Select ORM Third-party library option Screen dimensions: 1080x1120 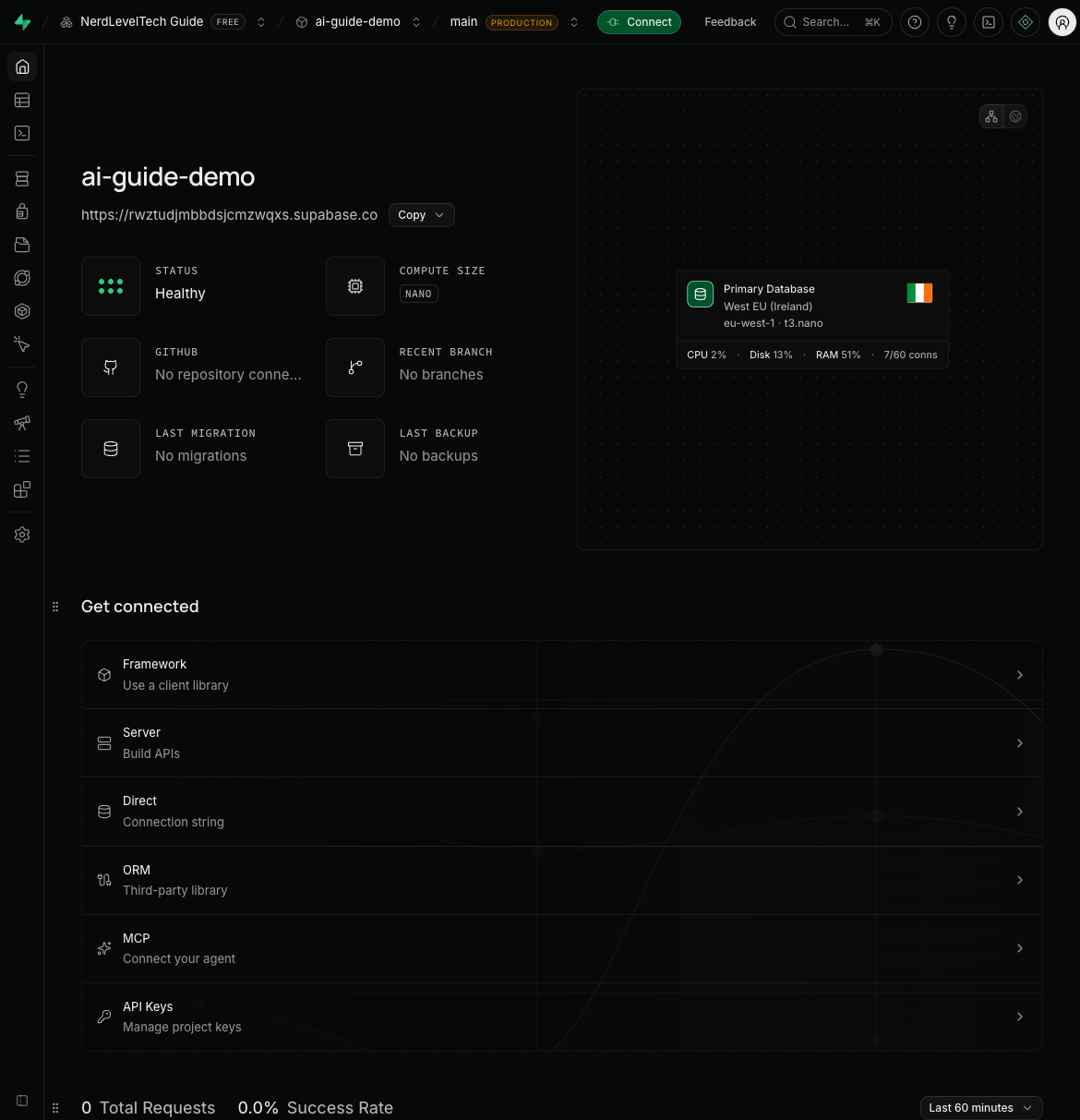pos(562,880)
